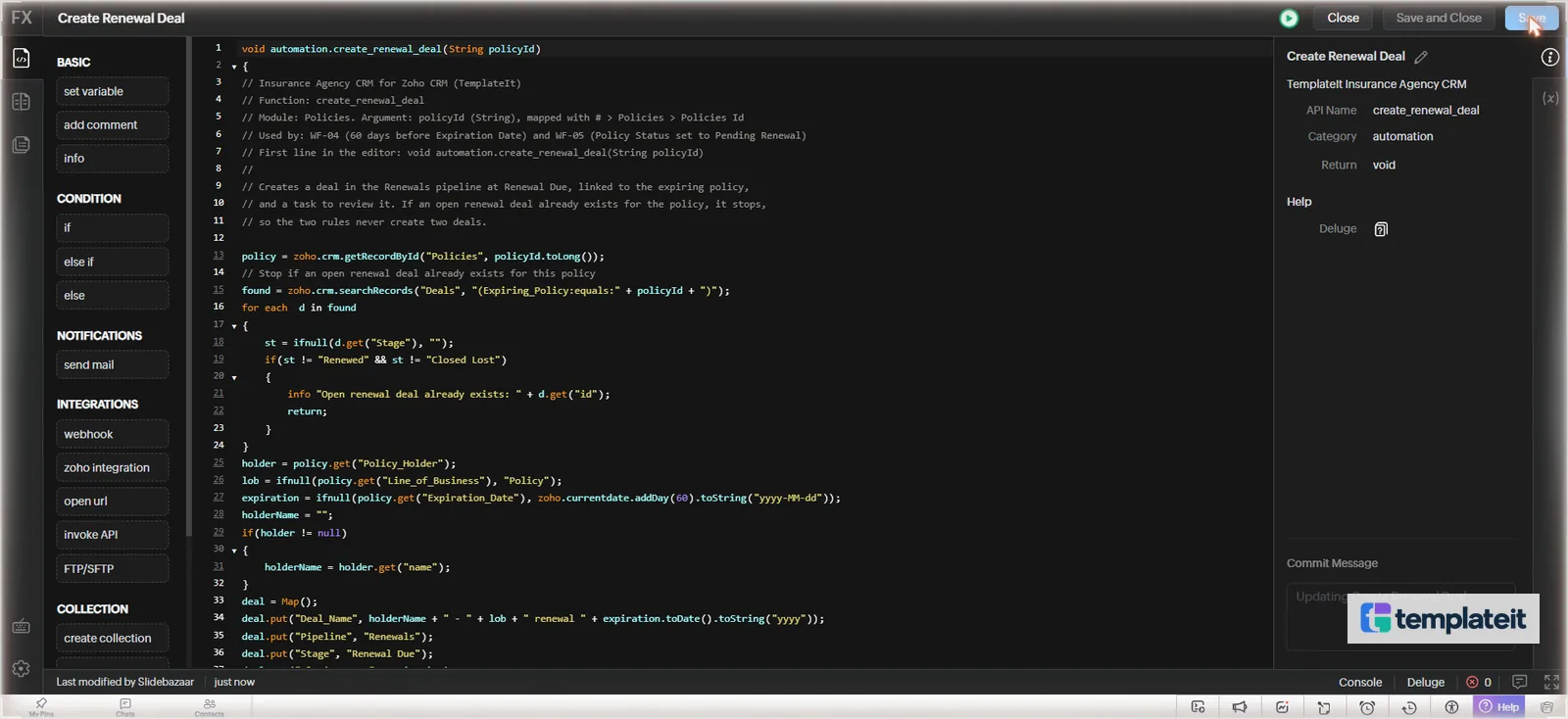This screenshot has width=1568, height=719.
Task: Select the 'zoho integration' block
Action: 112,467
